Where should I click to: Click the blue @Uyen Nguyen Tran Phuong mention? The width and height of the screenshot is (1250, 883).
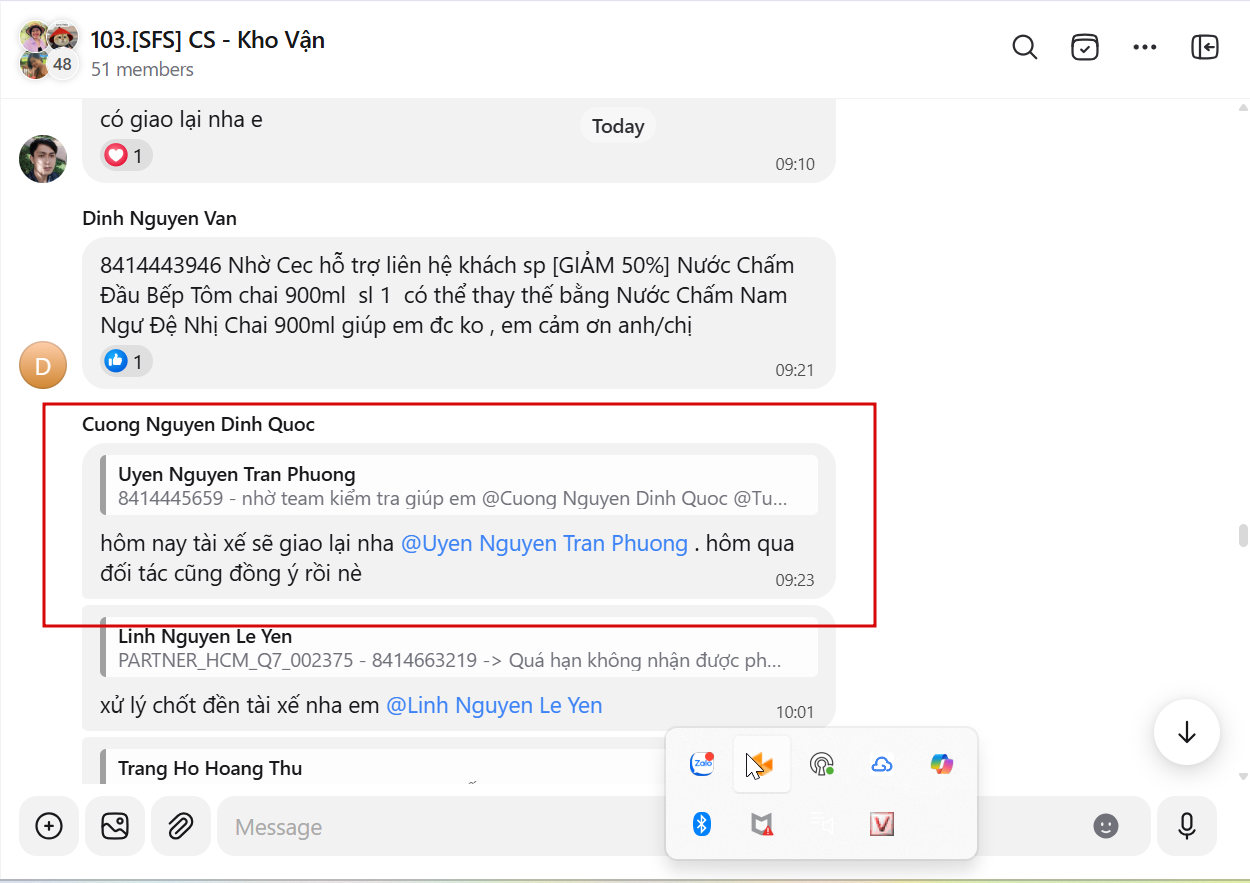coord(544,544)
